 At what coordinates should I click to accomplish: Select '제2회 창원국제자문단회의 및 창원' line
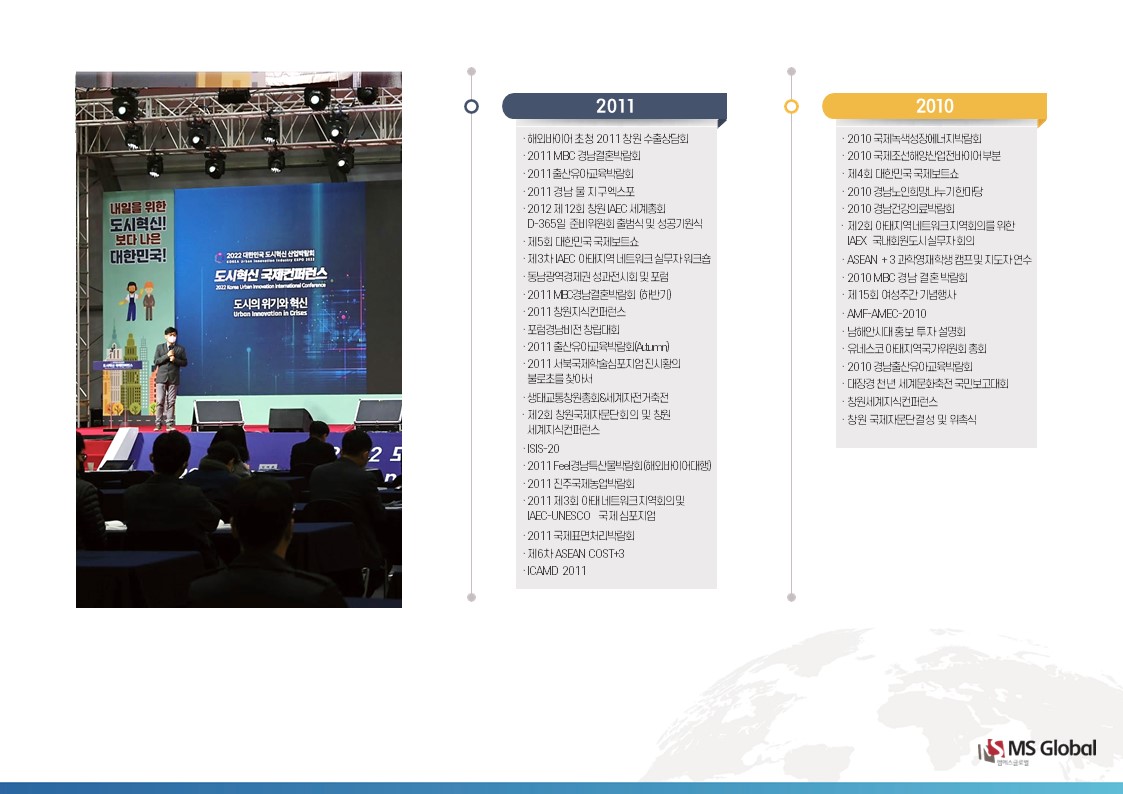599,415
